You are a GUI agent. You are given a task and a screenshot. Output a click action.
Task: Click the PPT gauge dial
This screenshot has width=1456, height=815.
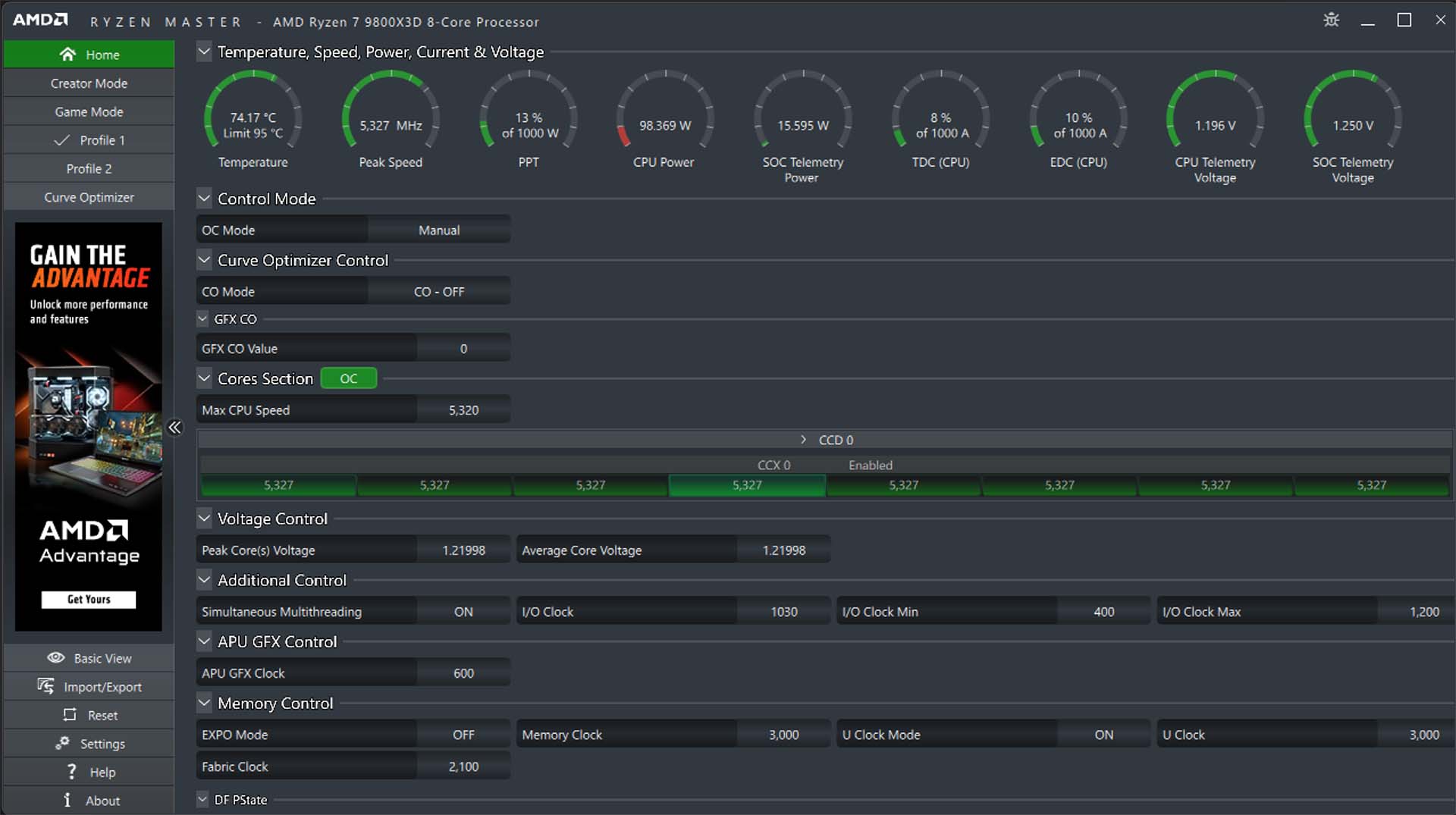[x=529, y=111]
